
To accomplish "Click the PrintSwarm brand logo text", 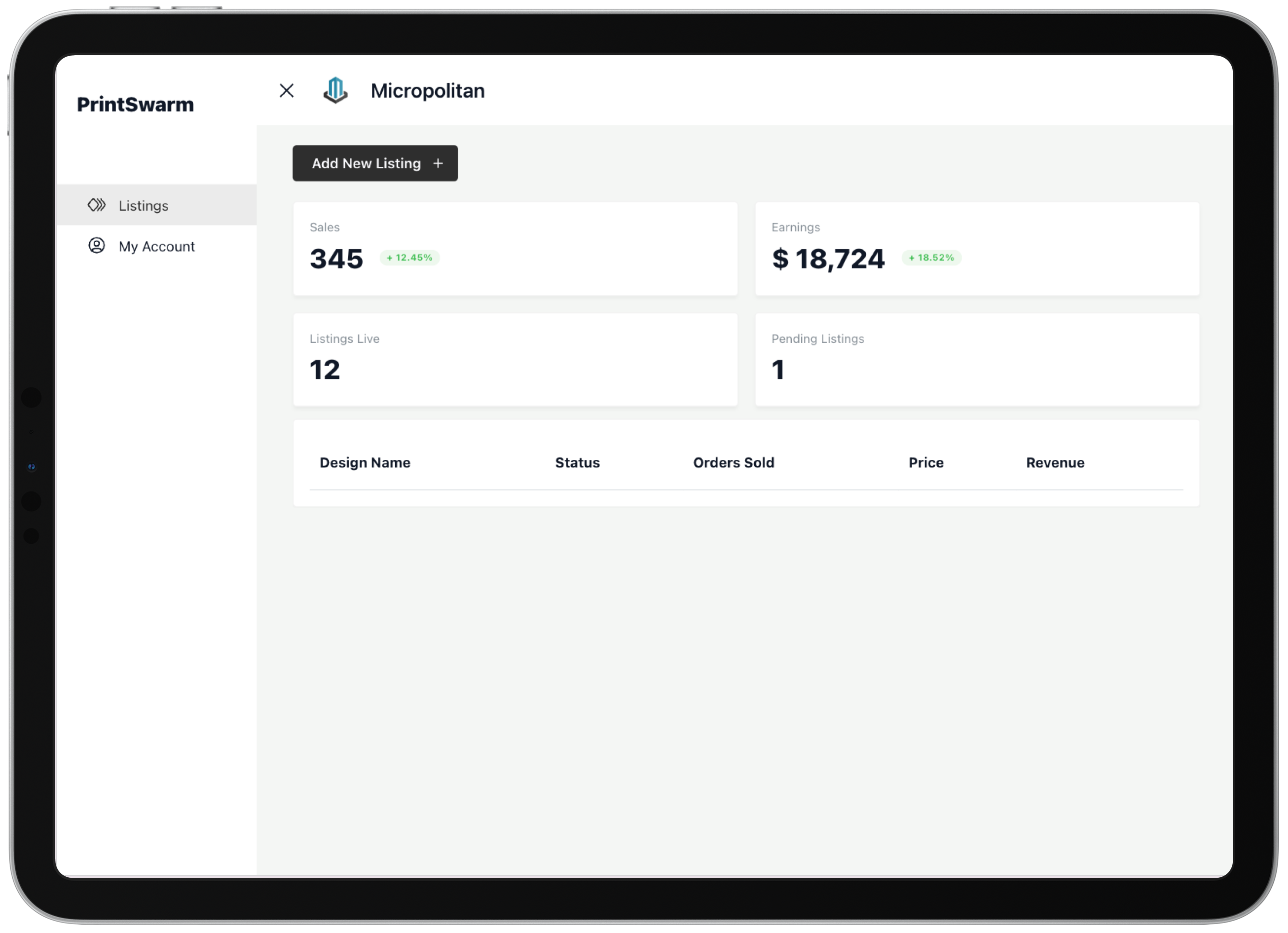I will coord(135,105).
